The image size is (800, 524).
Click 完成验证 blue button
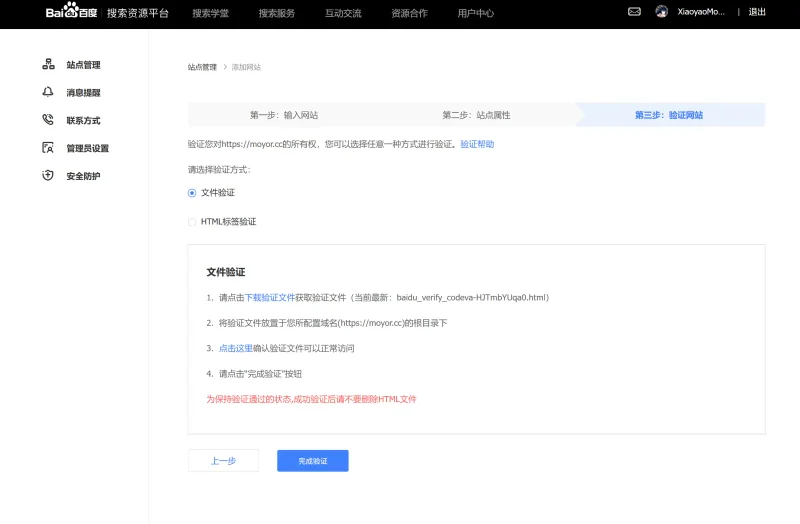click(313, 461)
